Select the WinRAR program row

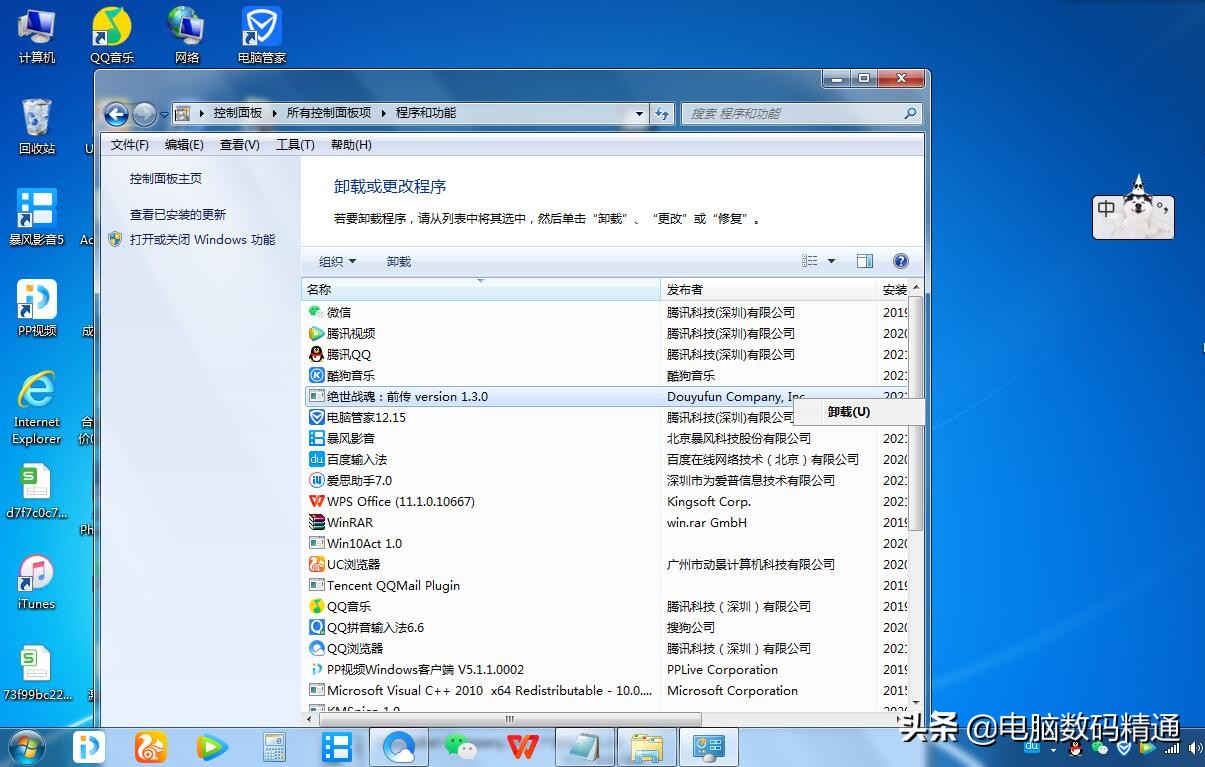tap(604, 523)
